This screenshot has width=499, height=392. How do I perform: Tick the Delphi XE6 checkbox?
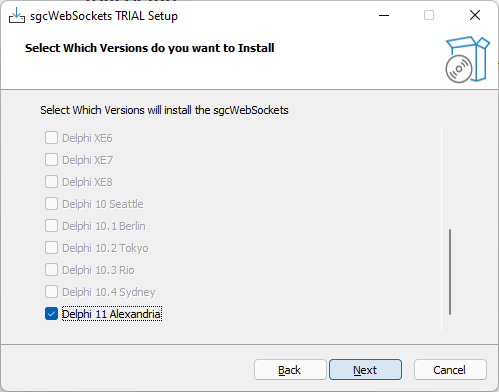(x=51, y=138)
